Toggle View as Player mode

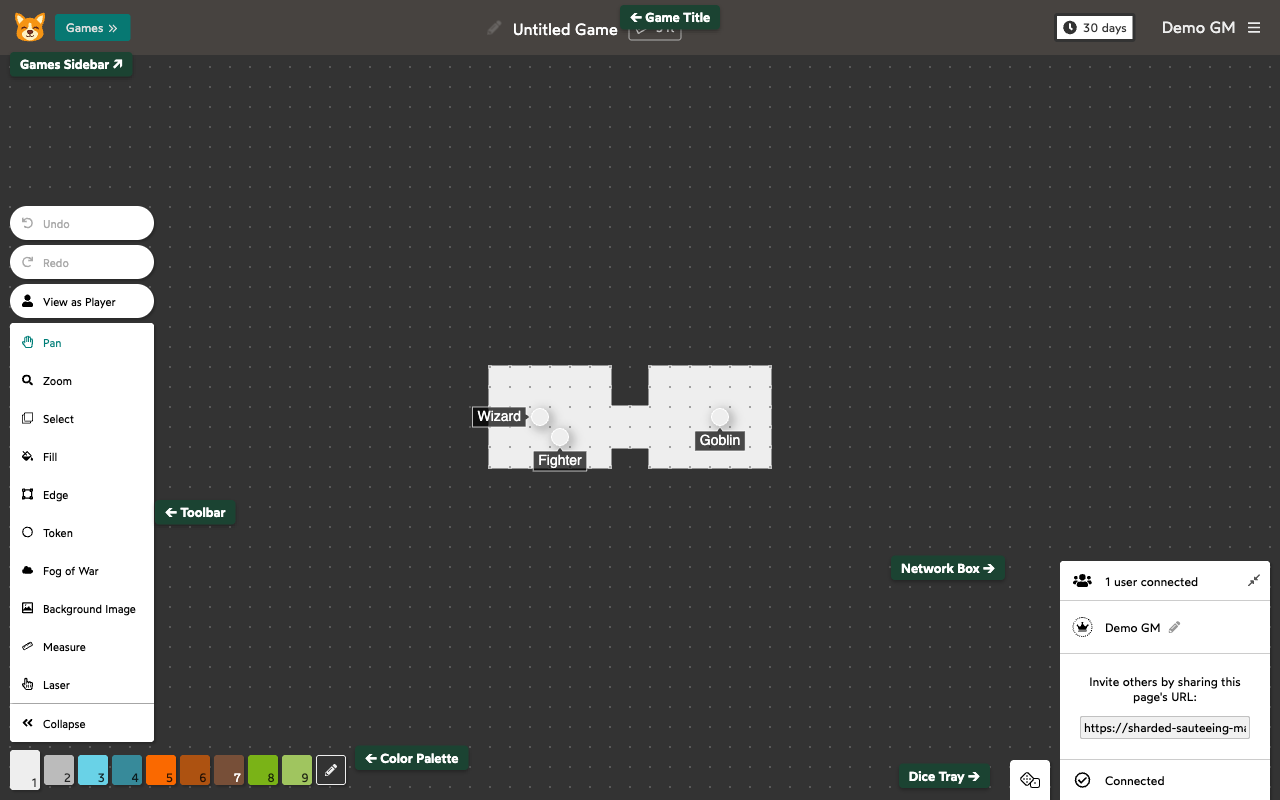(x=81, y=302)
